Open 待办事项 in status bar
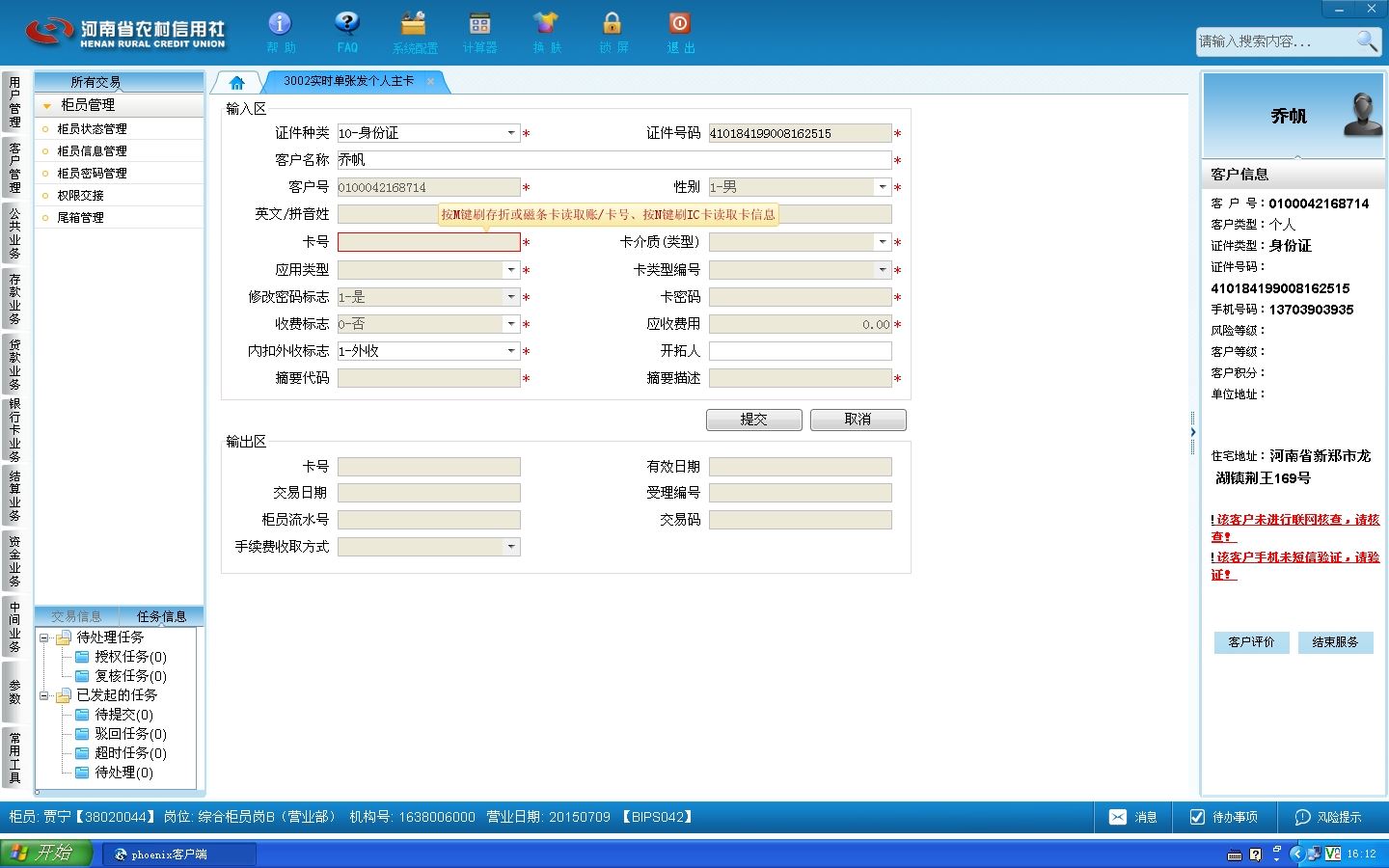The width and height of the screenshot is (1389, 868). [1224, 817]
